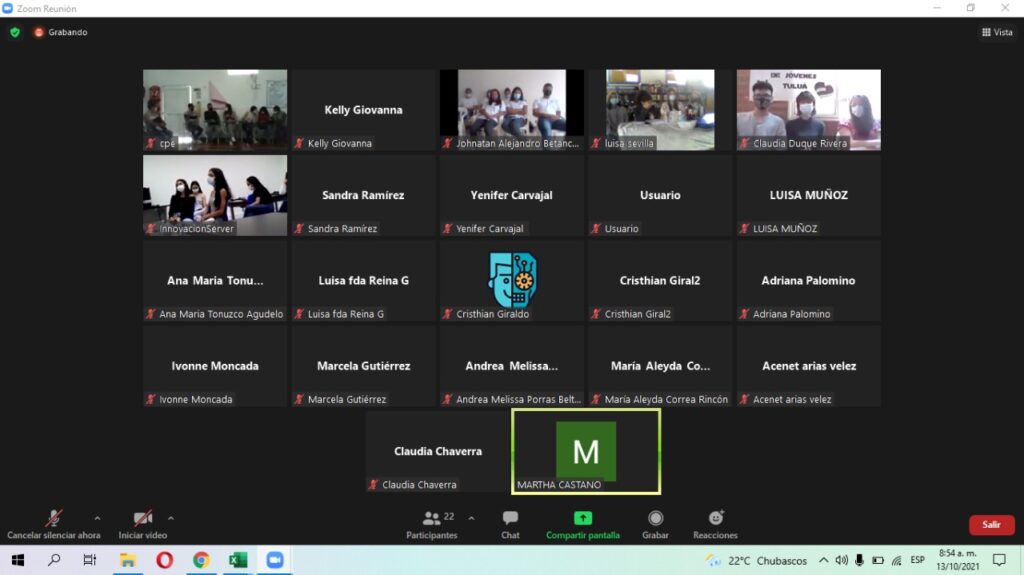Click the MARTHA CASTANO highlighted tile
1024x575 pixels.
(586, 451)
